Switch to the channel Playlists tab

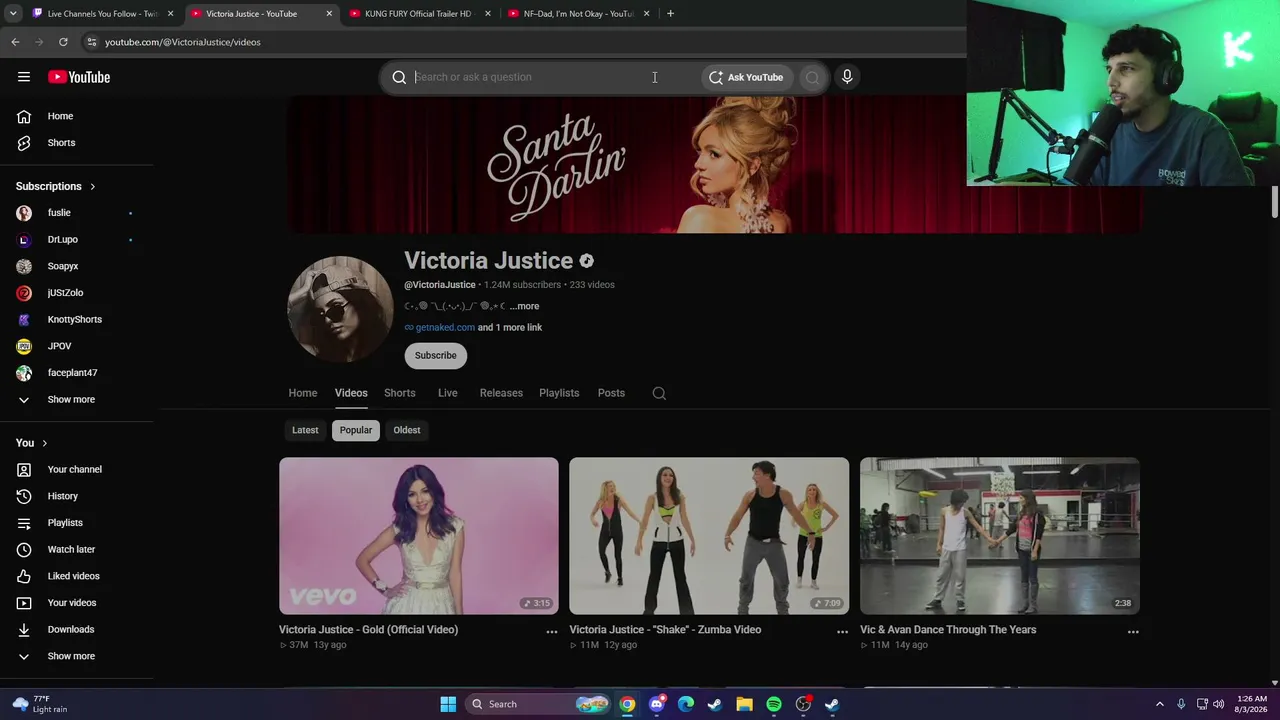(x=559, y=393)
